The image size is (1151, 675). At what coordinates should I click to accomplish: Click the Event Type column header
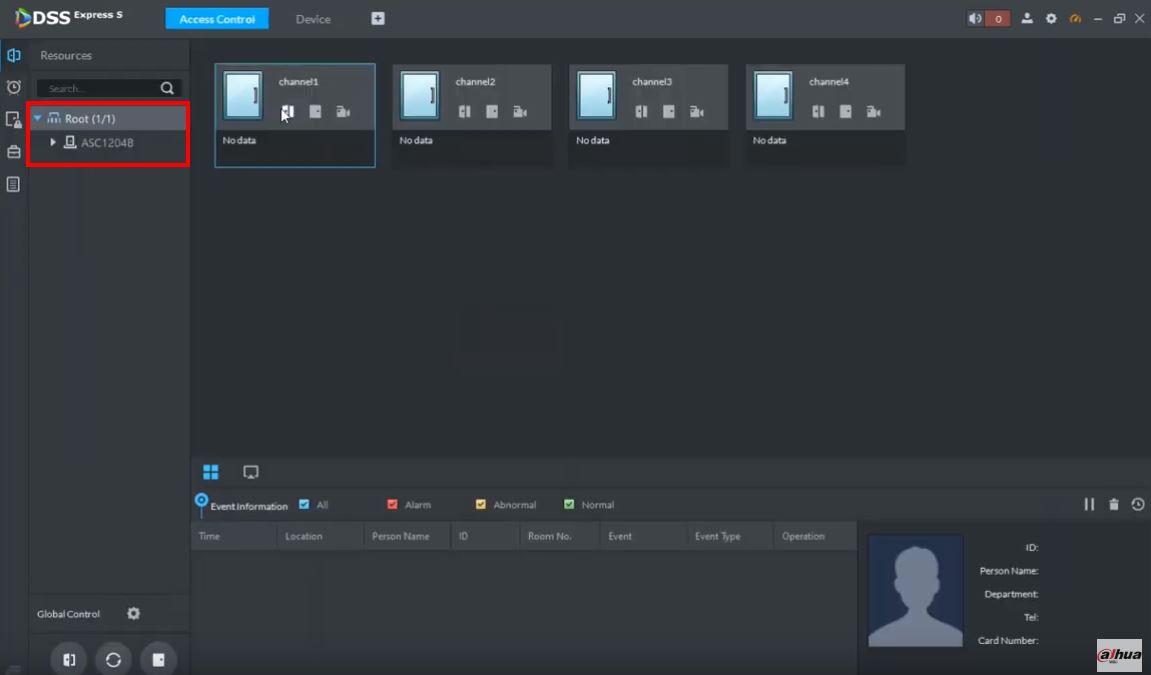coord(730,536)
